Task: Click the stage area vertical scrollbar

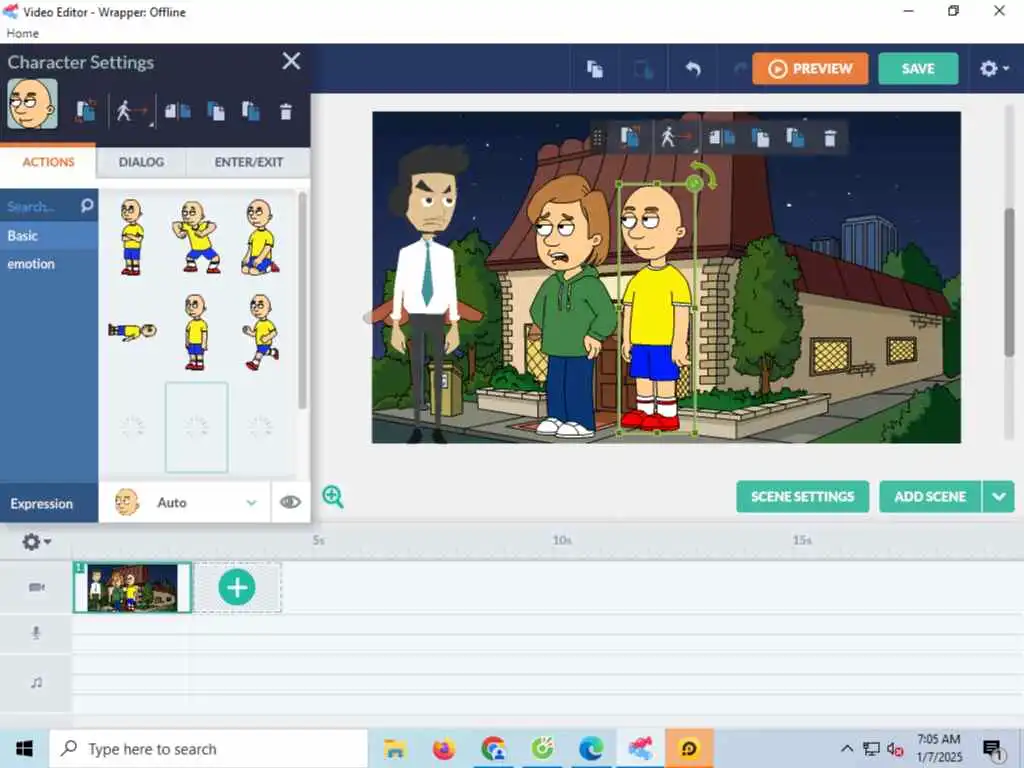Action: pos(1009,282)
